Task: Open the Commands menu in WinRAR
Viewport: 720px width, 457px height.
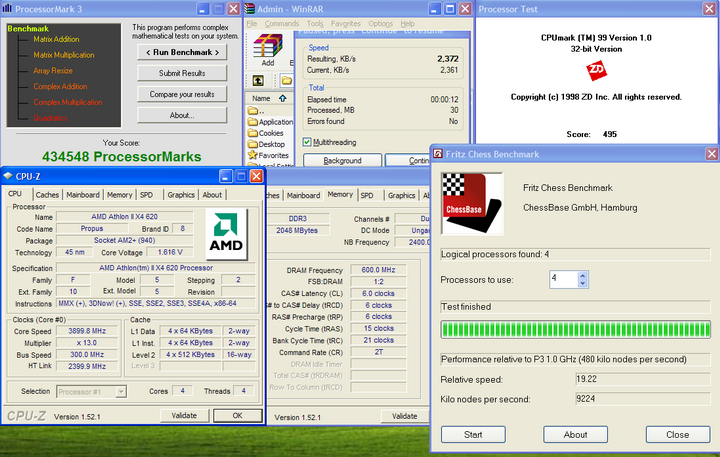Action: coord(282,23)
